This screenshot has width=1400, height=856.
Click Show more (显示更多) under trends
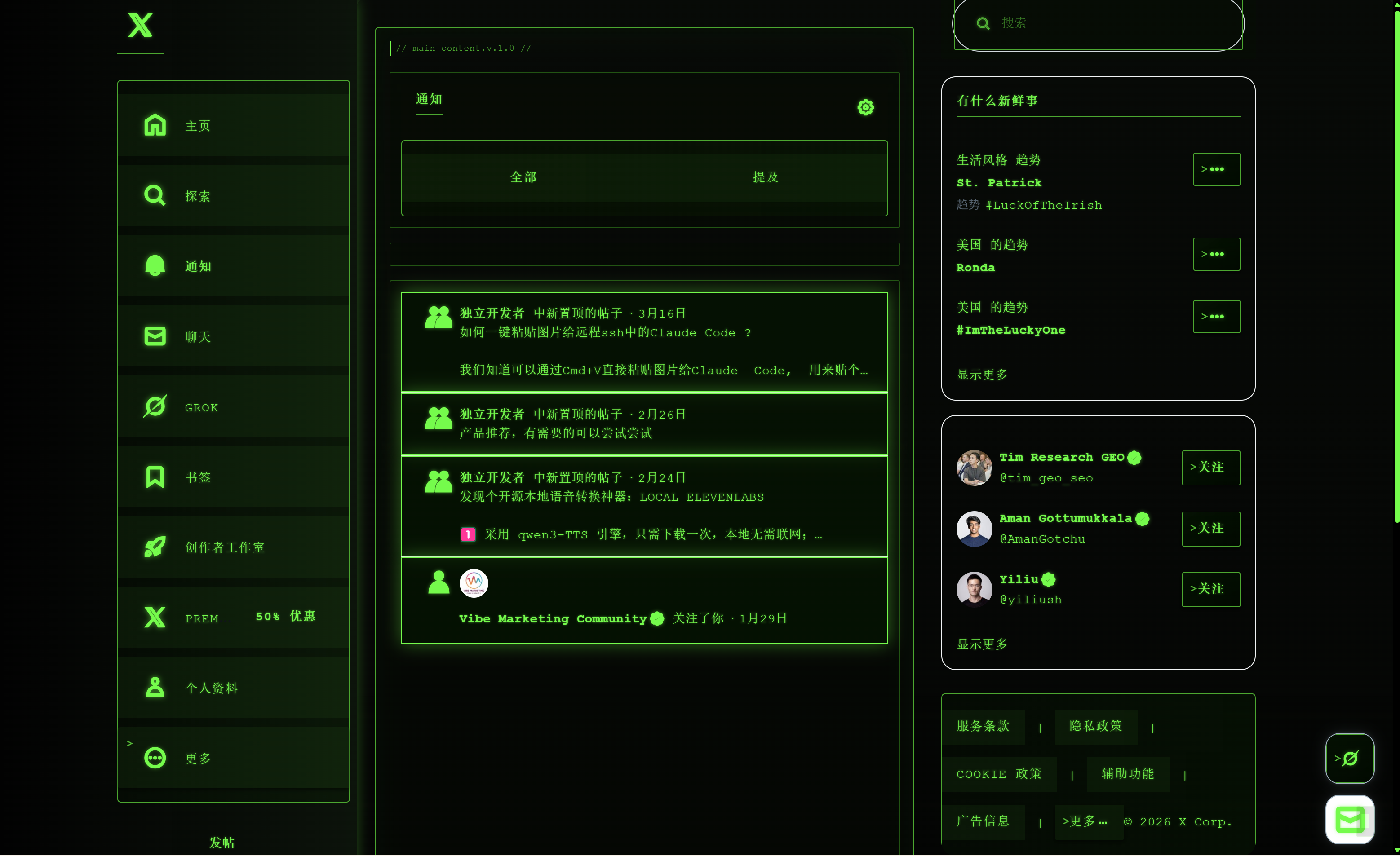click(982, 375)
